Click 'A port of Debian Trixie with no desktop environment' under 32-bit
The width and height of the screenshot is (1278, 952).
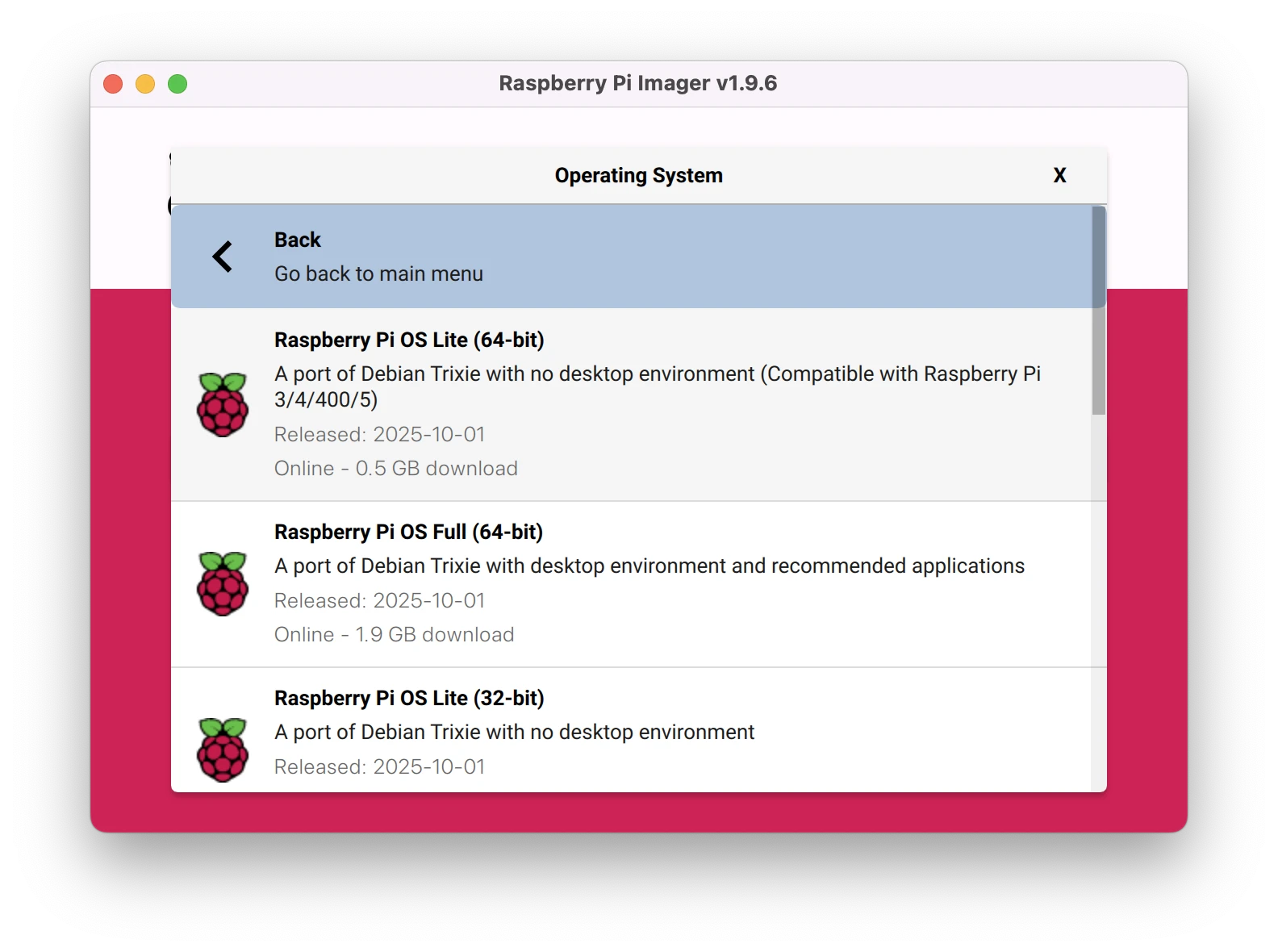point(515,732)
